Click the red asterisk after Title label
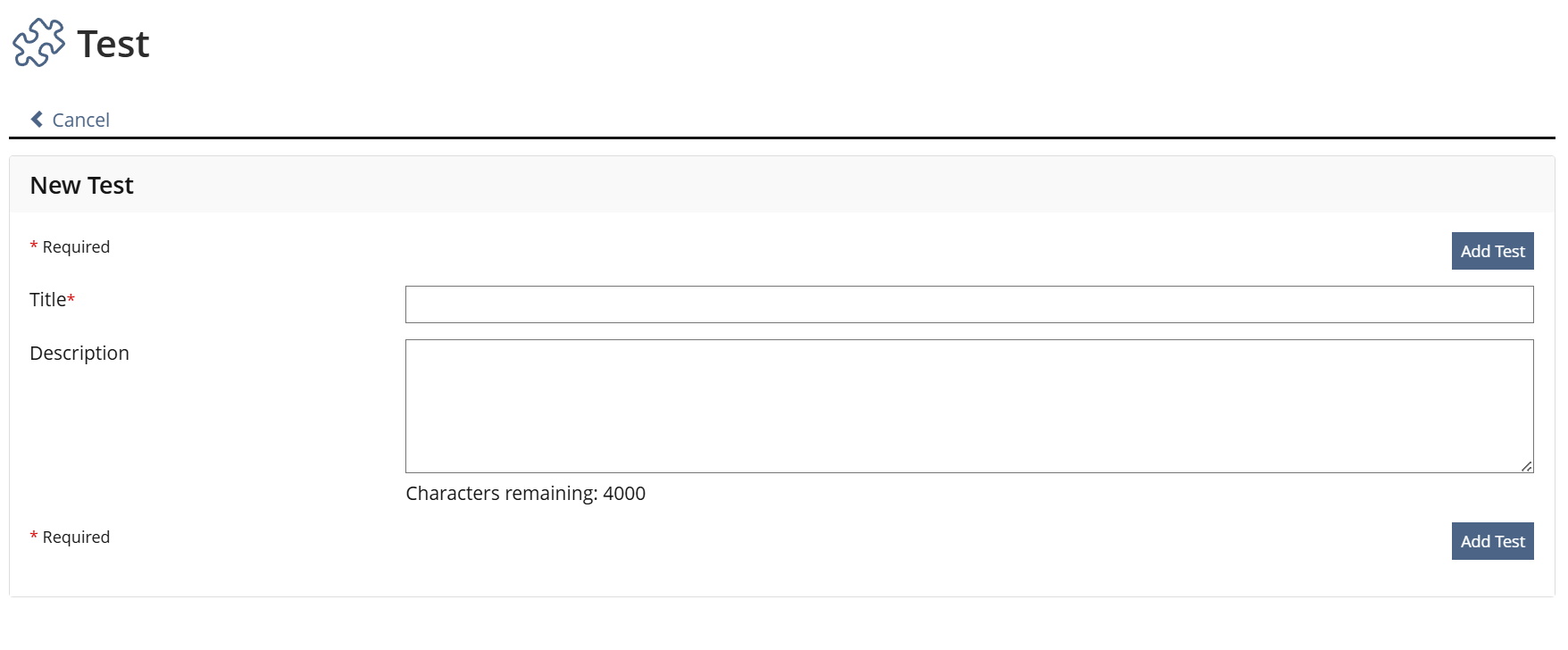The width and height of the screenshot is (1568, 650). pos(71,299)
